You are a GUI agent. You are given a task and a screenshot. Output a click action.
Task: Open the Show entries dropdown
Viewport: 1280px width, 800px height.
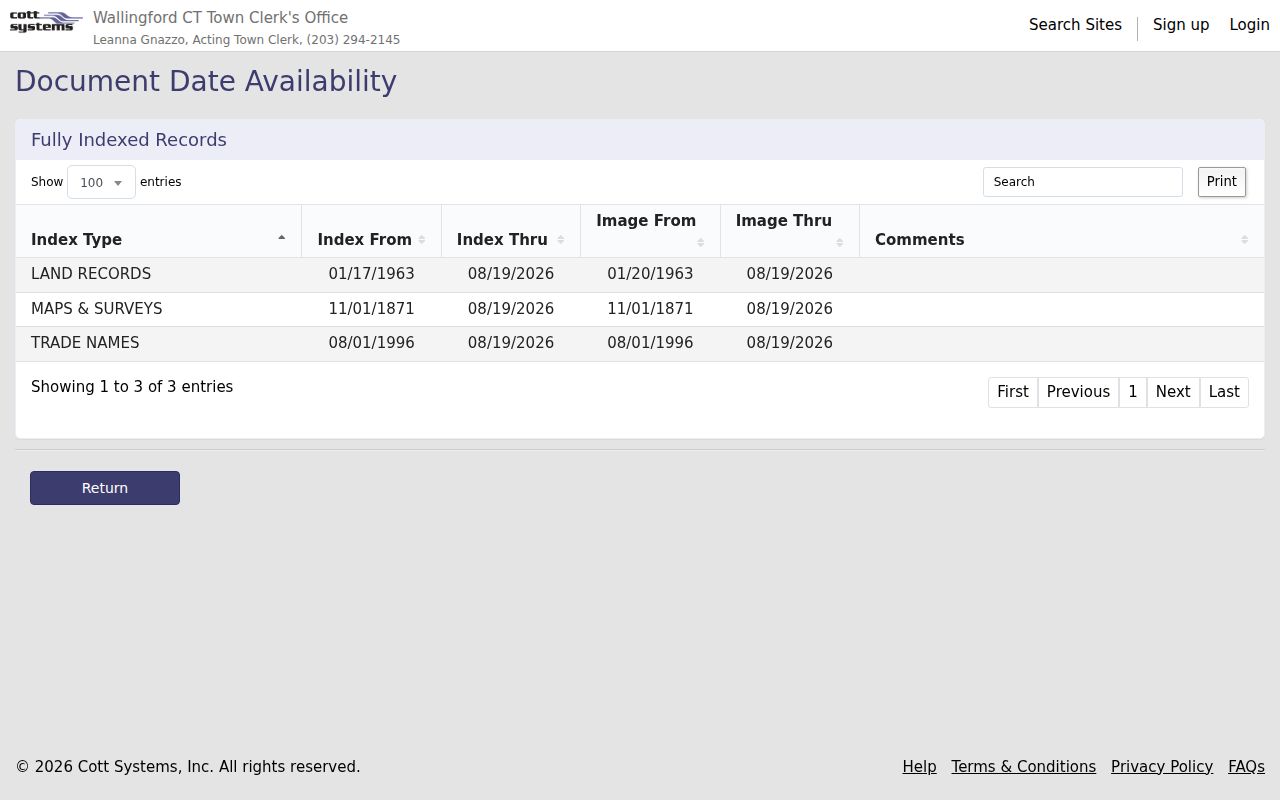(x=101, y=182)
